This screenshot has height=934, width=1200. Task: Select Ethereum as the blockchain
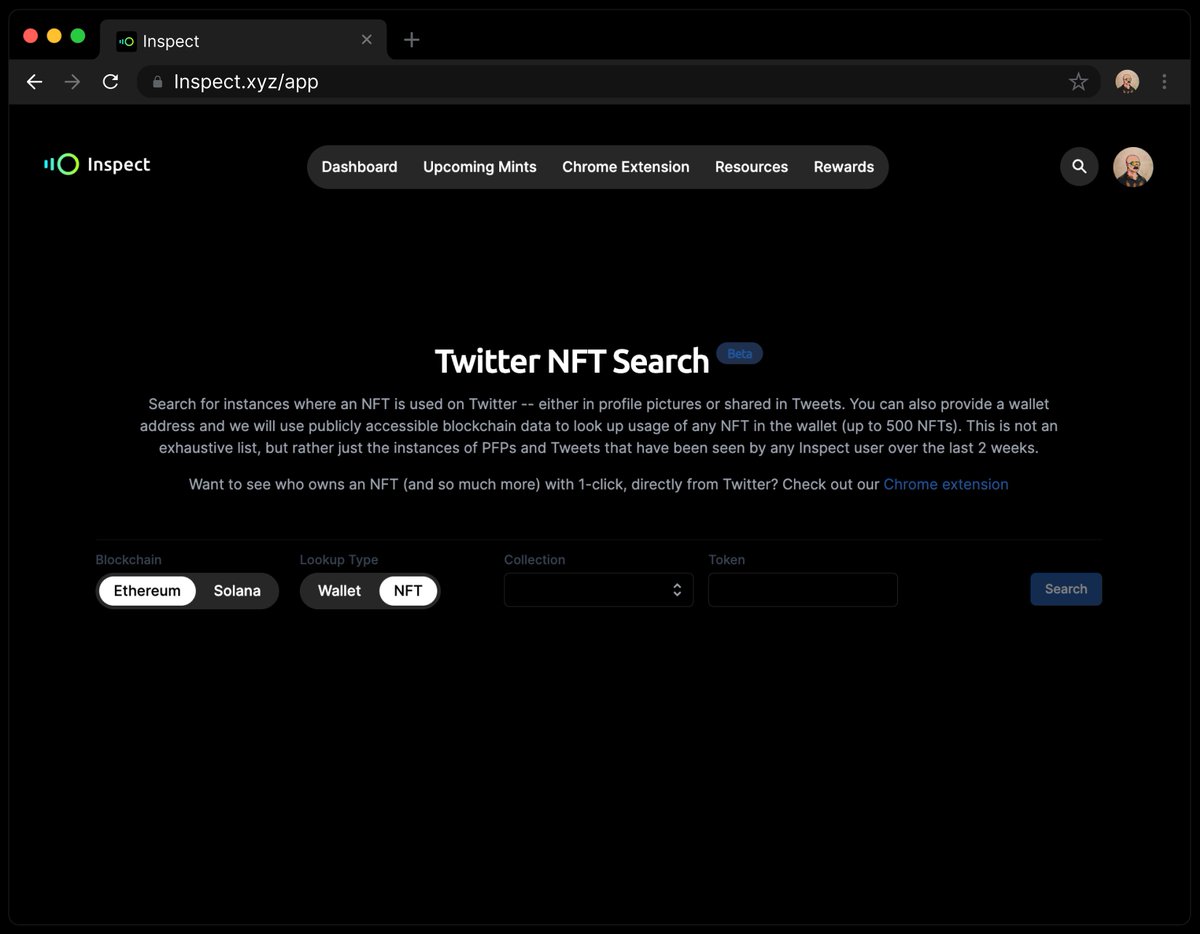pyautogui.click(x=147, y=591)
